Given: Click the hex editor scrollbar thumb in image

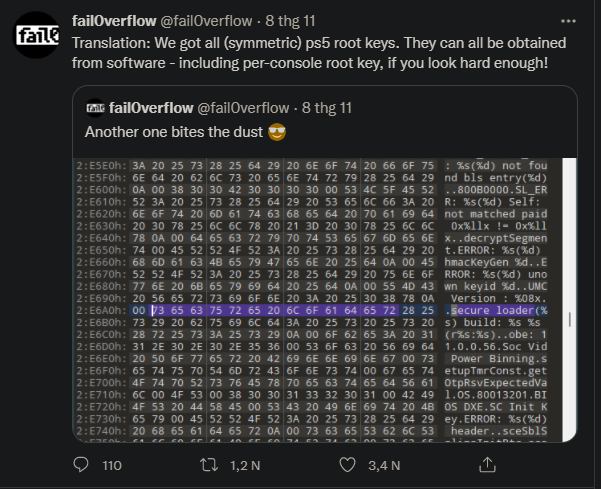Looking at the screenshot, I should click(x=570, y=319).
